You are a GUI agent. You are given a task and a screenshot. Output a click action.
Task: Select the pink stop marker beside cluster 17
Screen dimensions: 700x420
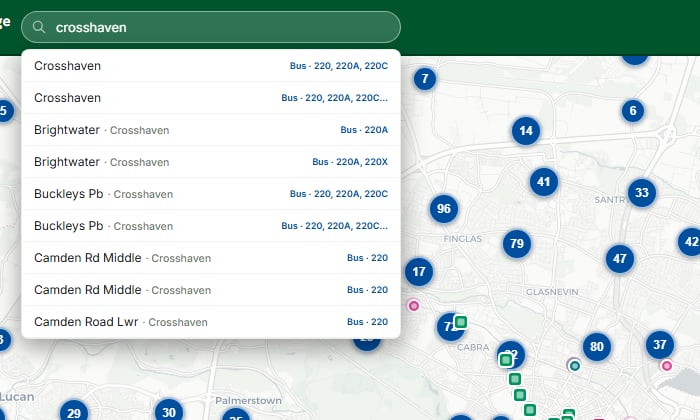tap(414, 306)
